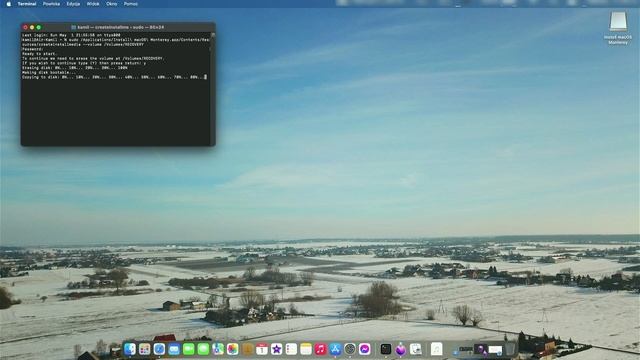Minimize the Terminal window with yellow button

pos(32,27)
